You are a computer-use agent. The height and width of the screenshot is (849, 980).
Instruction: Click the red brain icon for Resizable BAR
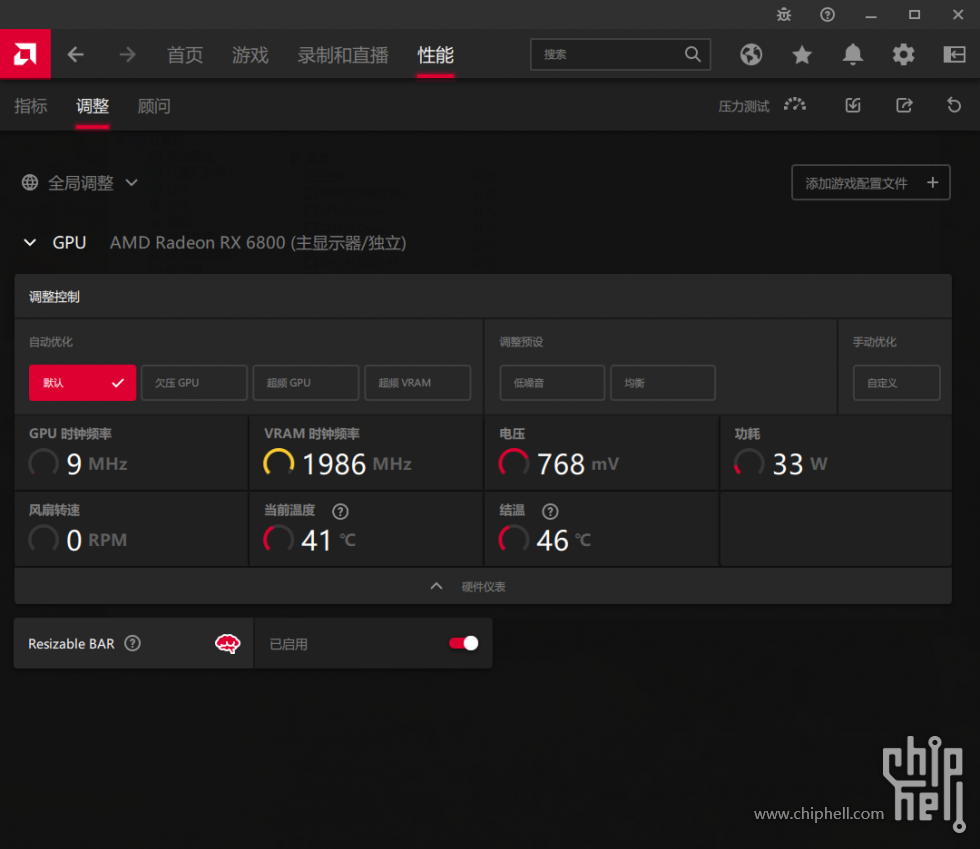(228, 643)
